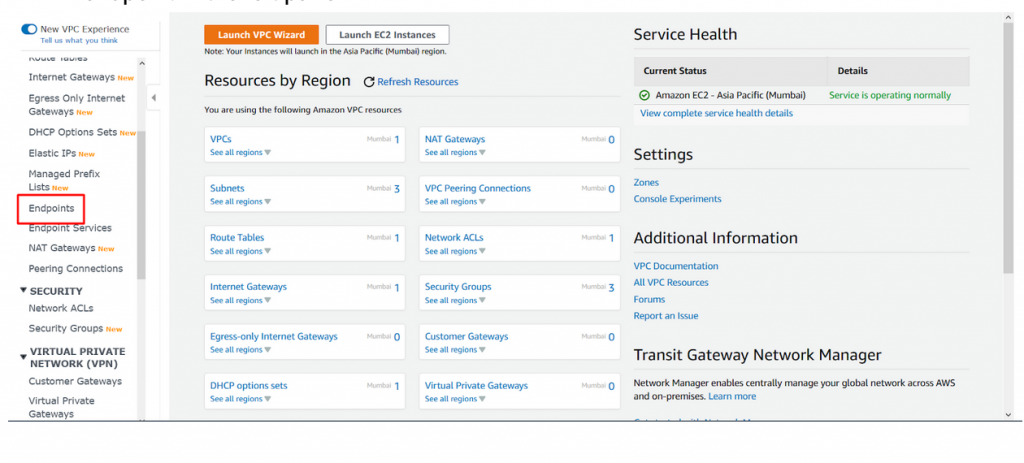This screenshot has width=1024, height=463.
Task: Open Network ACLs under SECURITY in the sidebar
Action: (x=61, y=308)
